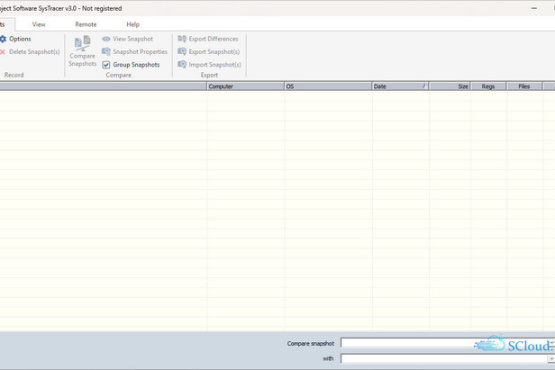Click the Export Snapshot(s) label
Viewport: 555px width, 370px height.
[214, 52]
